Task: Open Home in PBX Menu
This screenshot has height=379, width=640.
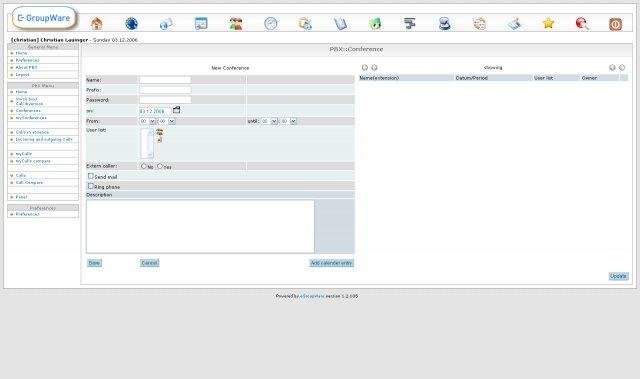Action: 22,92
